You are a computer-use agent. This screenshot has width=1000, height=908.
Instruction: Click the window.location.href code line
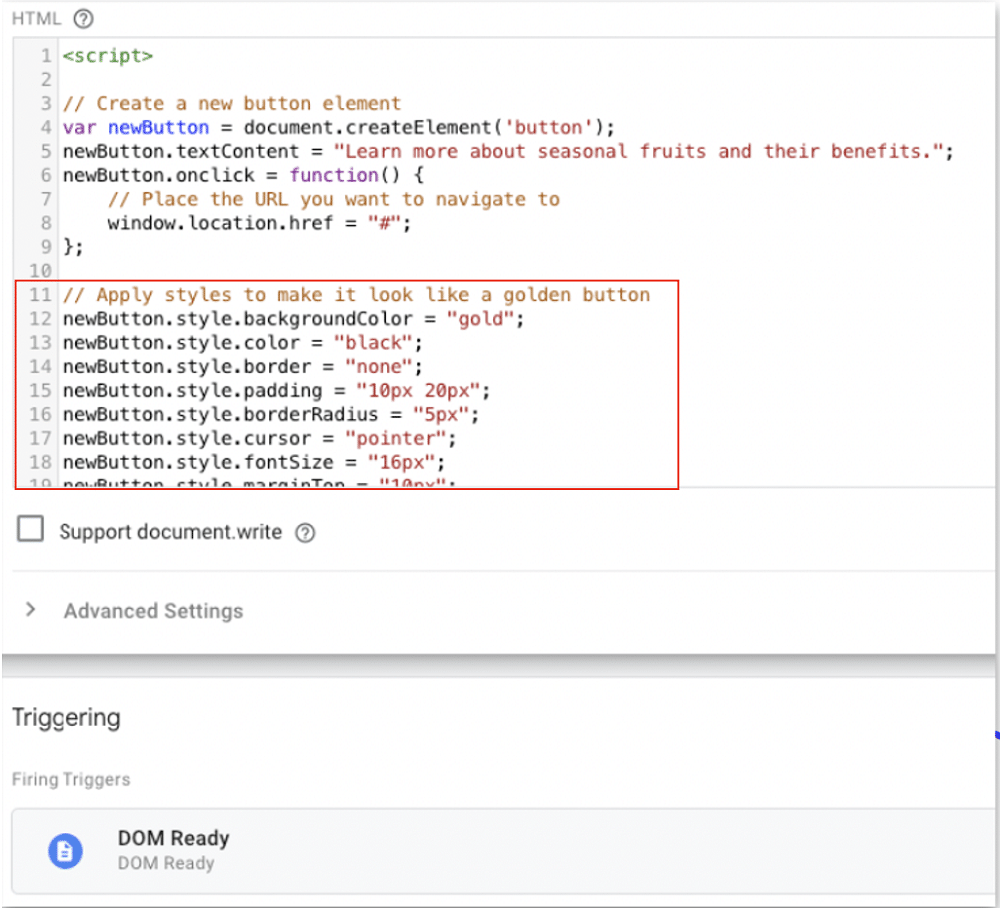[x=259, y=223]
